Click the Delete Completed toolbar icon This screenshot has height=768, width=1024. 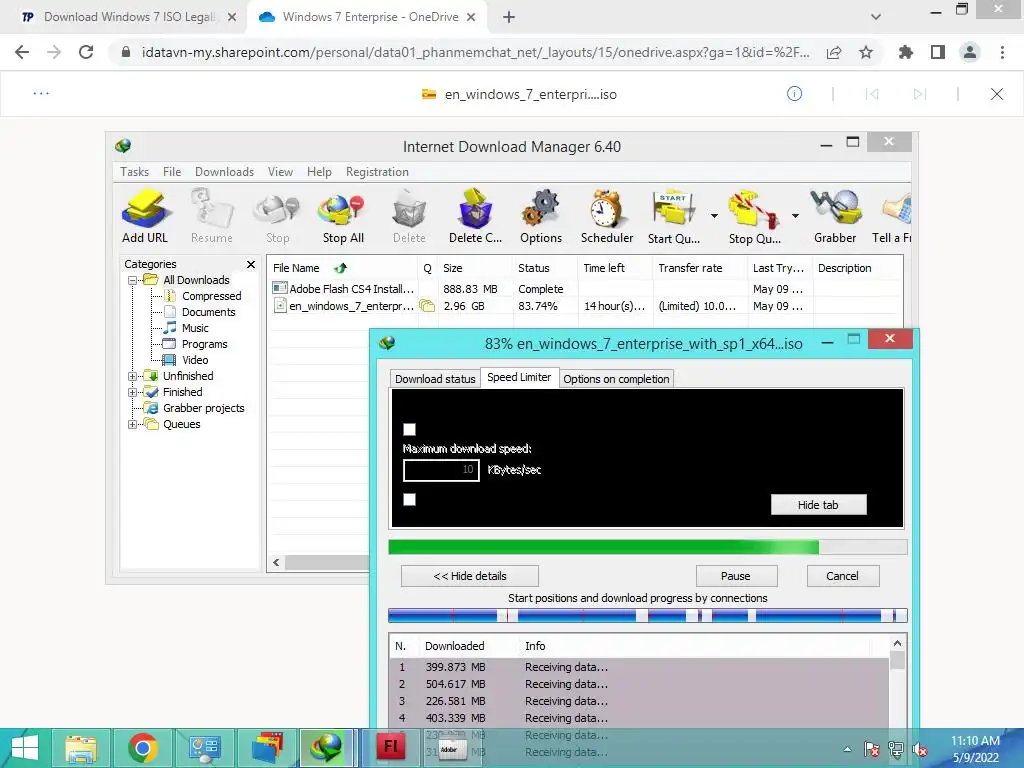(x=475, y=216)
